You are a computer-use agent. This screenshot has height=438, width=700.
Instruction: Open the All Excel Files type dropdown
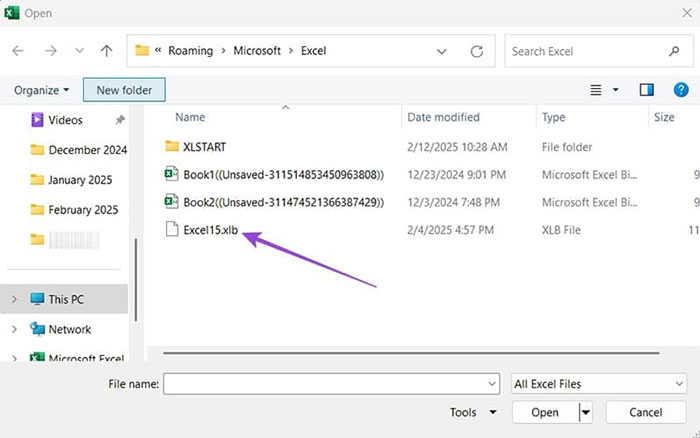tap(598, 383)
